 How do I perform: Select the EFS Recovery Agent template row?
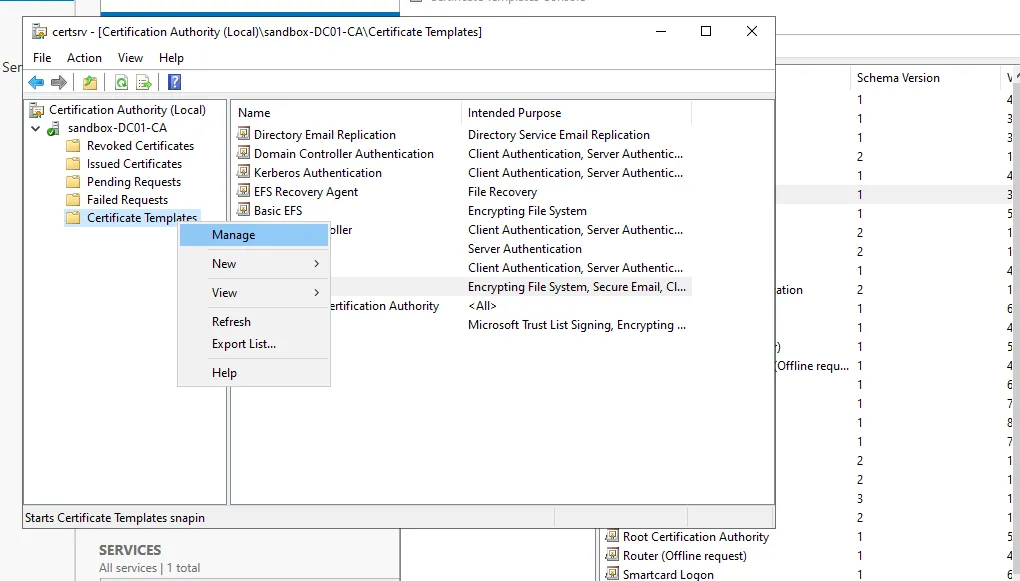[x=305, y=192]
